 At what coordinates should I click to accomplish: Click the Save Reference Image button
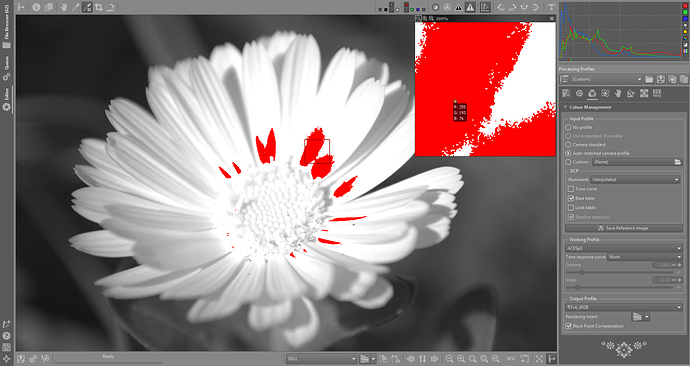624,228
